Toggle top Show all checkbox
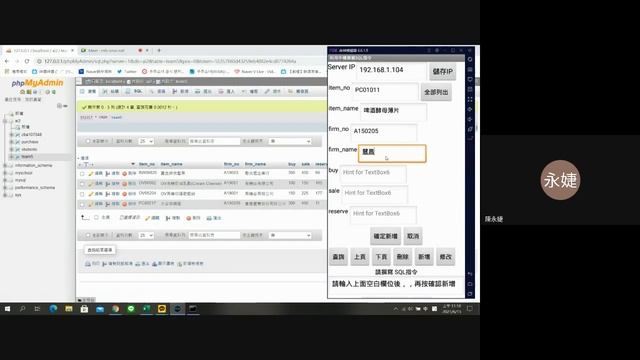640x360 pixels. (88, 141)
